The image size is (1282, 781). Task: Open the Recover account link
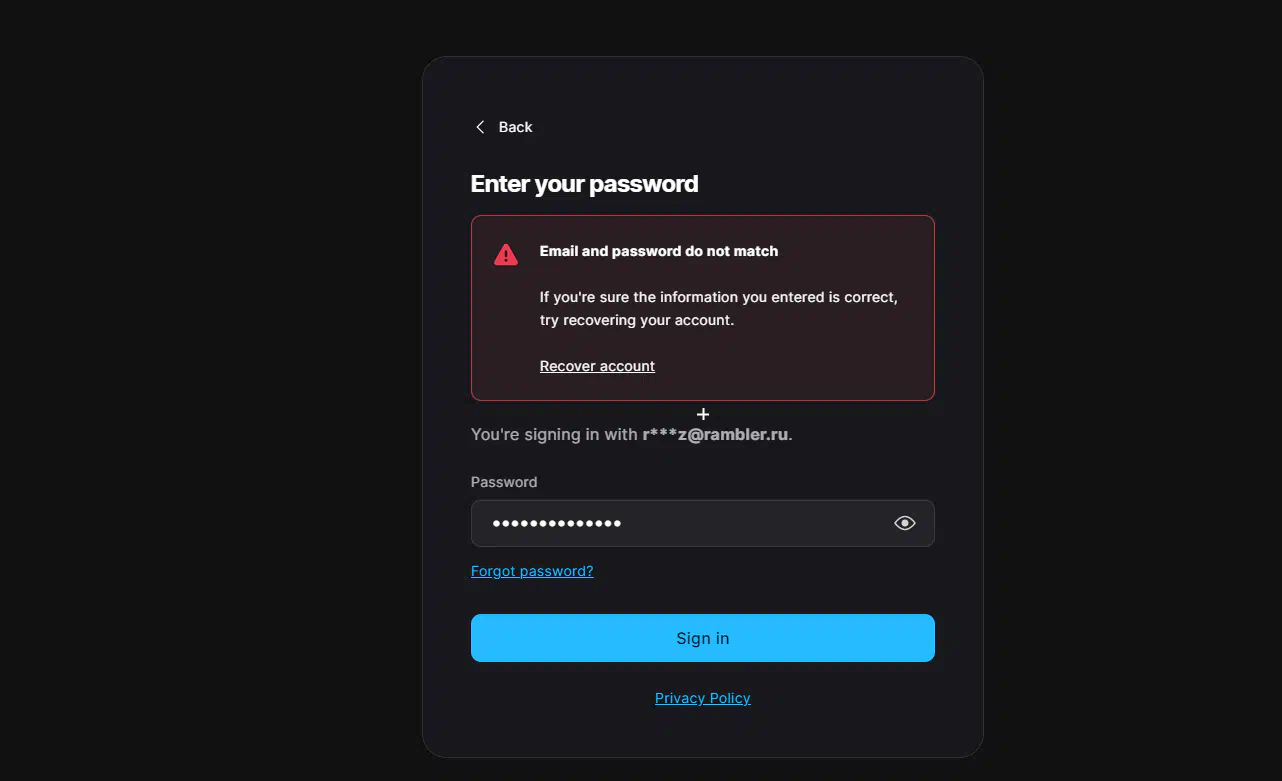coord(597,366)
